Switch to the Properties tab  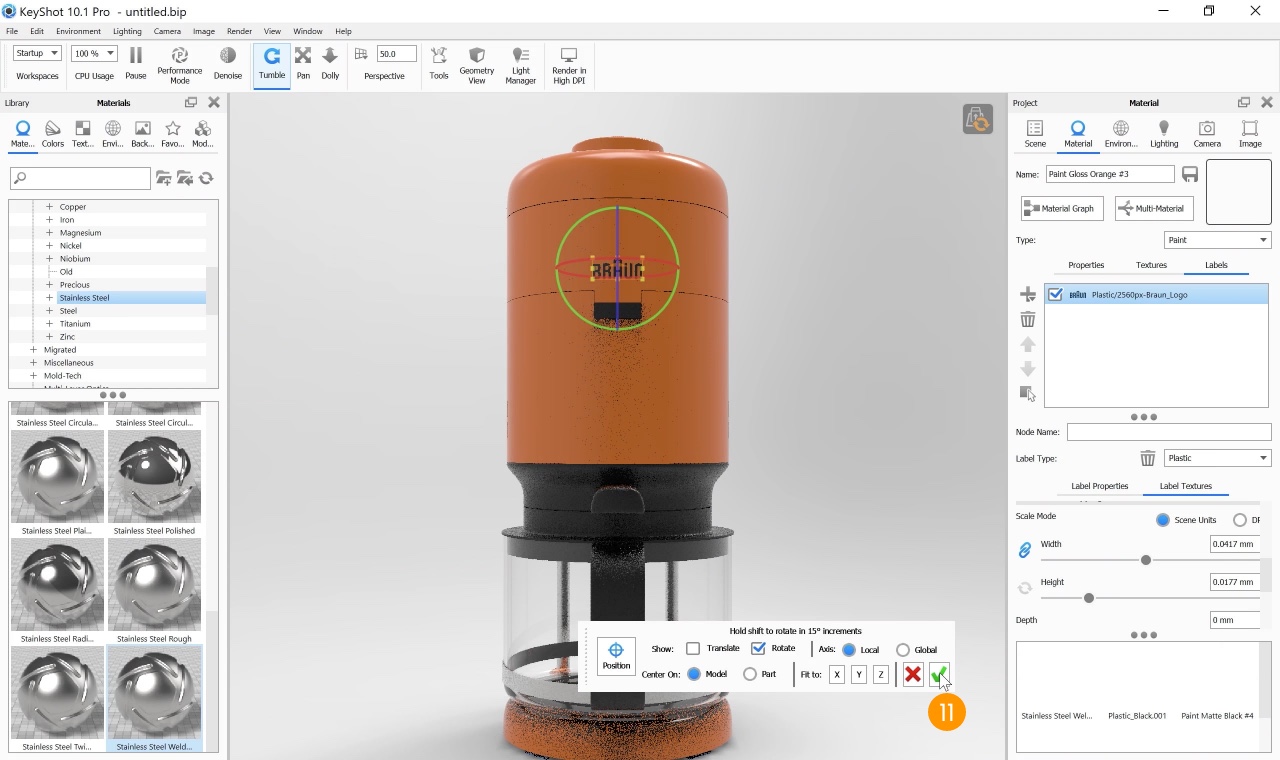point(1086,265)
